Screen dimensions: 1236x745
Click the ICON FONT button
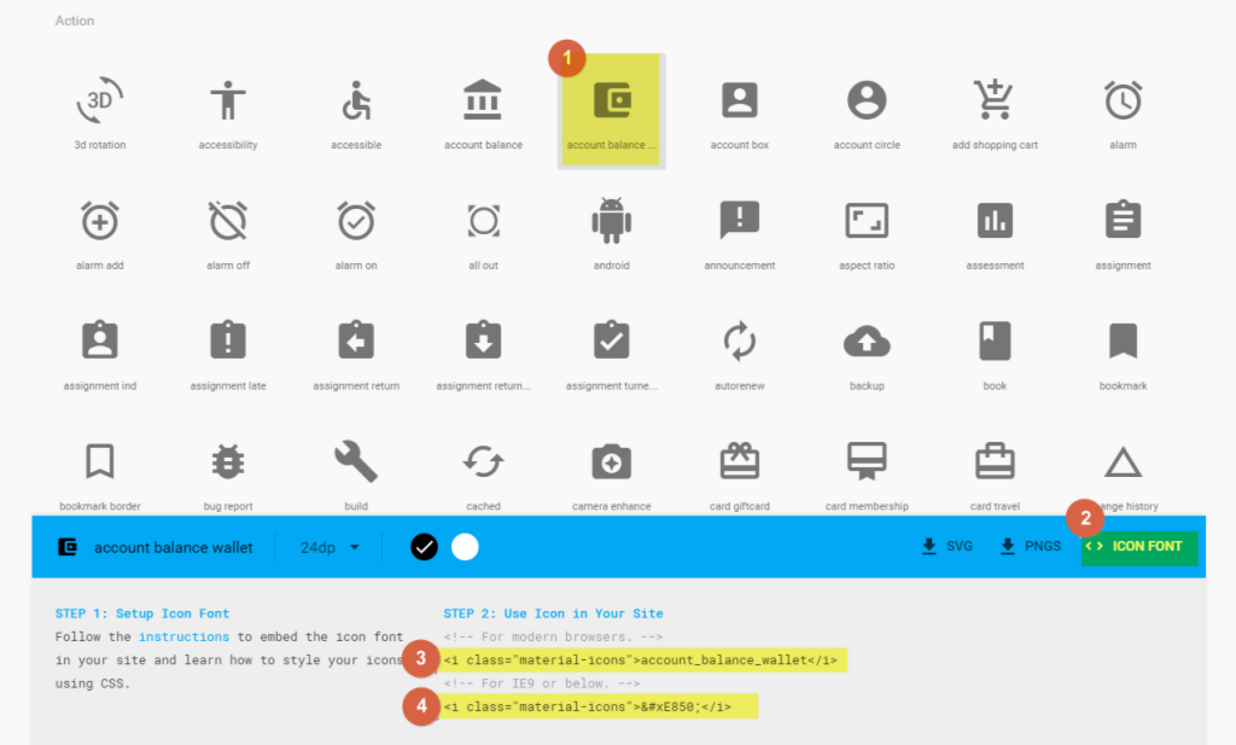1139,546
